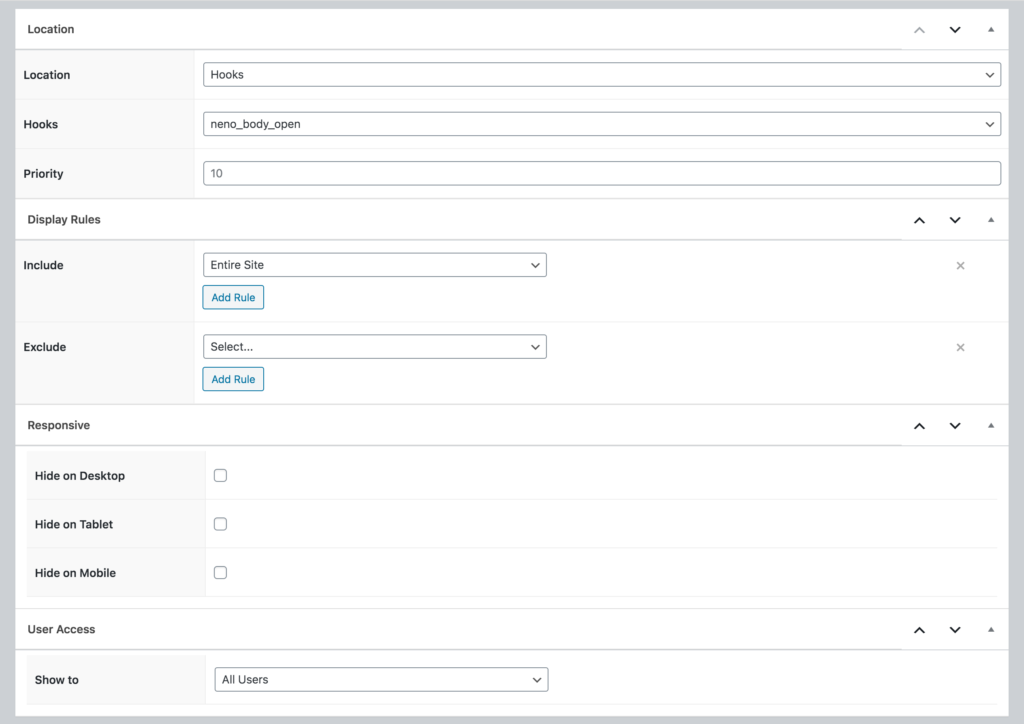Open Include dropdown showing Entire Site
The height and width of the screenshot is (724, 1024).
pyautogui.click(x=374, y=265)
